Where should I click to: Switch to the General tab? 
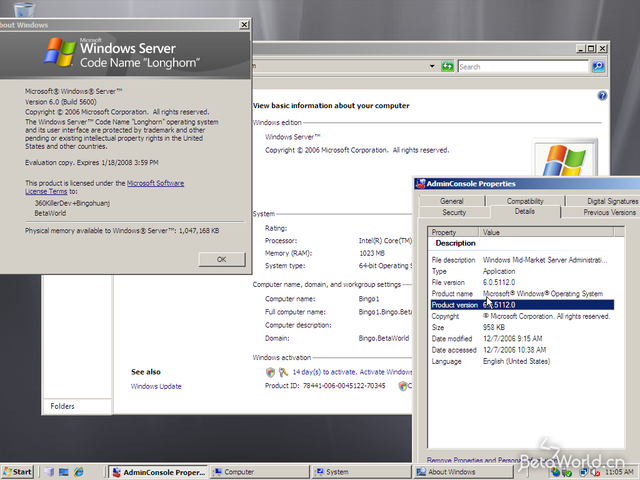451,201
